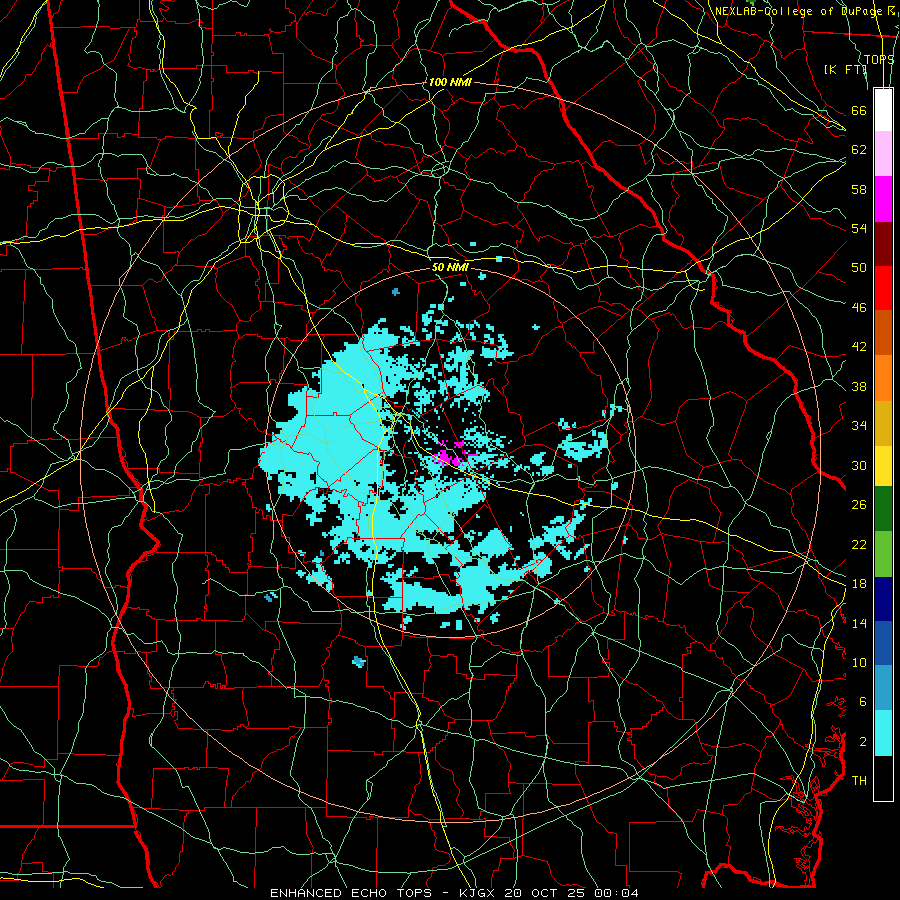The width and height of the screenshot is (900, 900).
Task: Click the dark red legend swatch
Action: pyautogui.click(x=883, y=244)
